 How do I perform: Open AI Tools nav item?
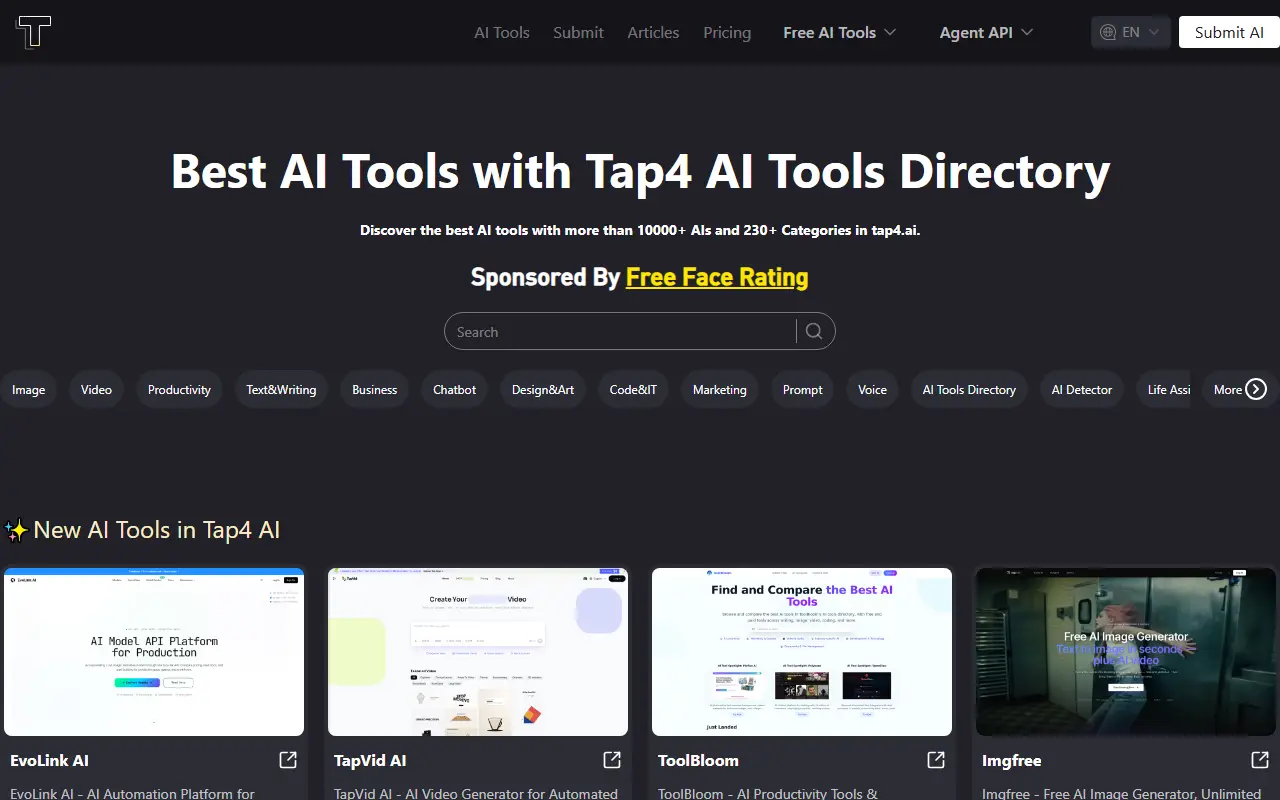pos(502,32)
